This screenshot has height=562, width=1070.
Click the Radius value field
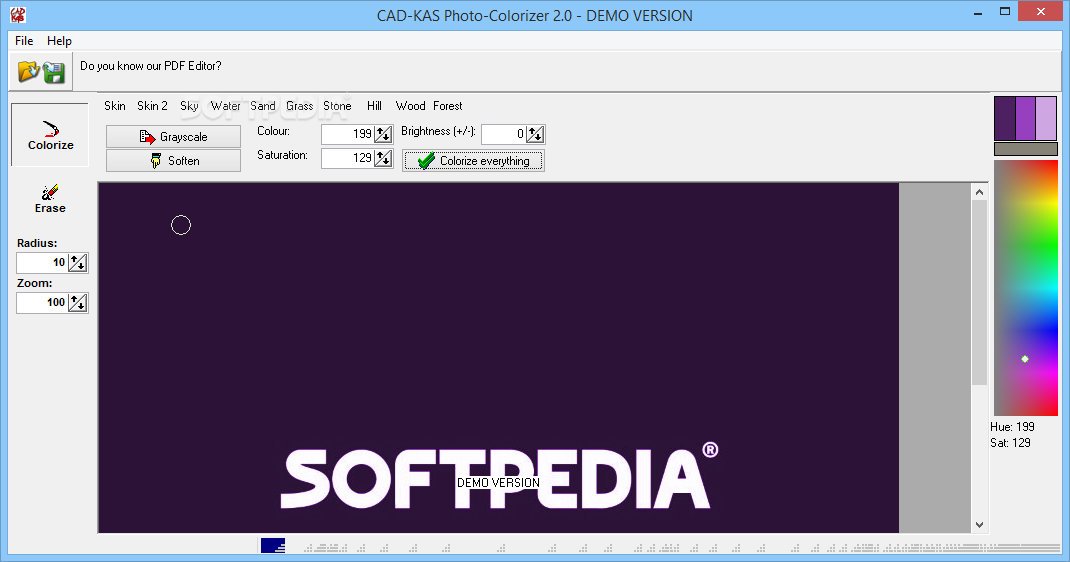(42, 263)
